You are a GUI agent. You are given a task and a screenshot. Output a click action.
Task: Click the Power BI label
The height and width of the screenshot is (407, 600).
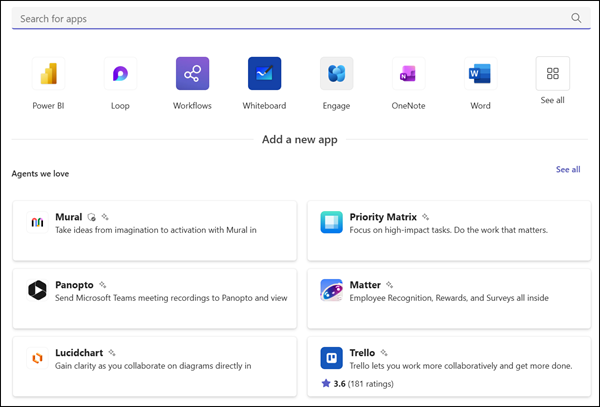click(48, 106)
